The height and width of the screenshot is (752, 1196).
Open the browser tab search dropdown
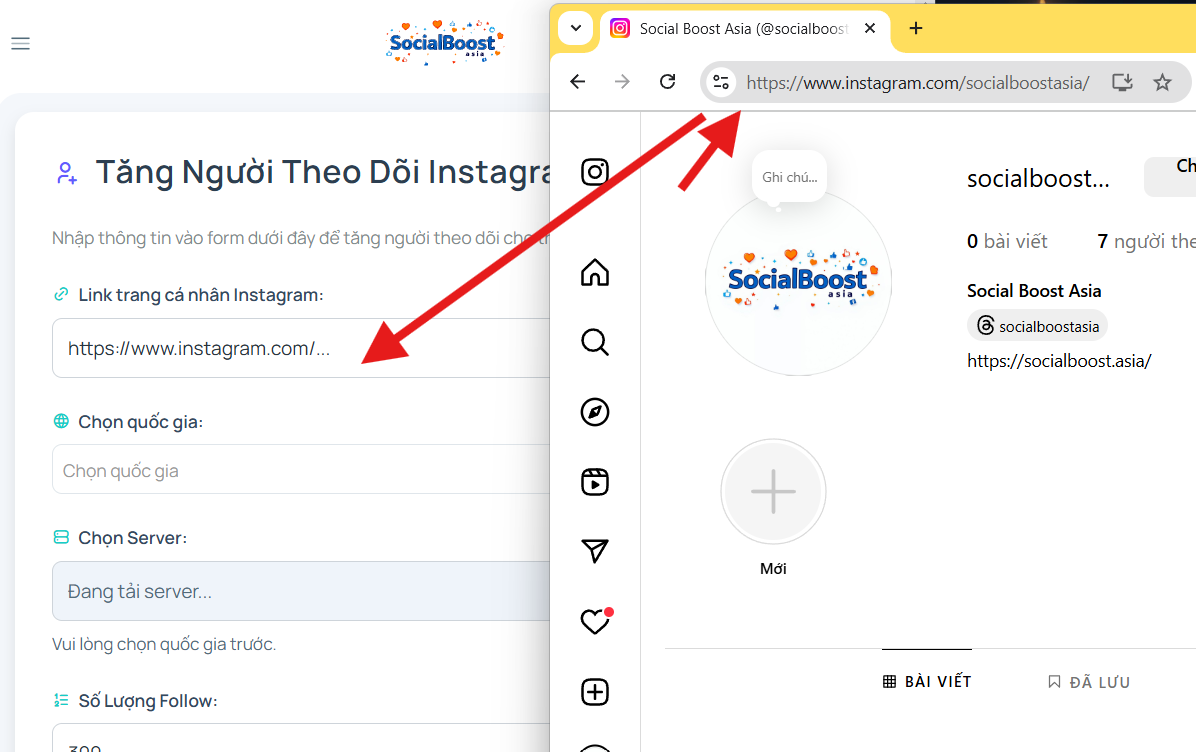pos(576,28)
